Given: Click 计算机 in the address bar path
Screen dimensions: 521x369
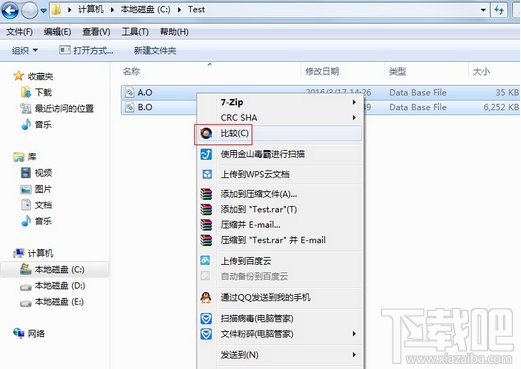Looking at the screenshot, I should pos(91,10).
